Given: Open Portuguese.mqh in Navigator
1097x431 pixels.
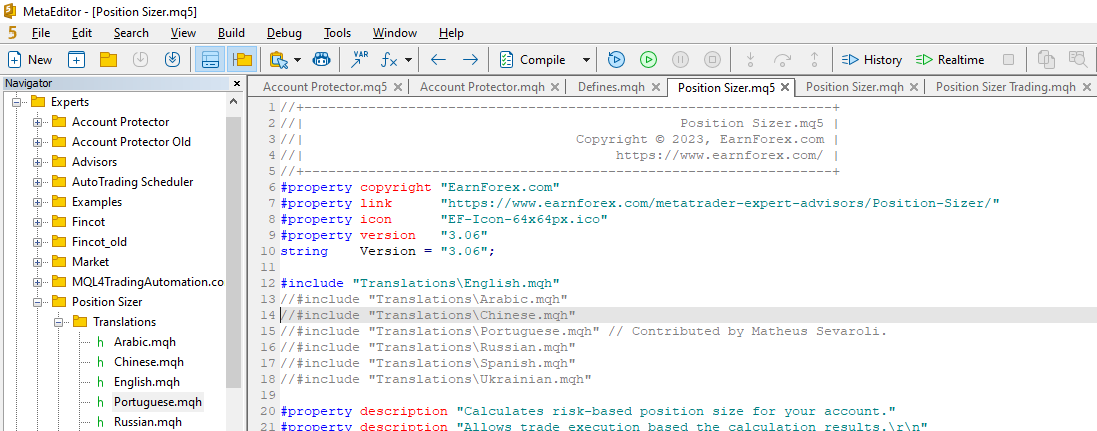Looking at the screenshot, I should coord(157,402).
